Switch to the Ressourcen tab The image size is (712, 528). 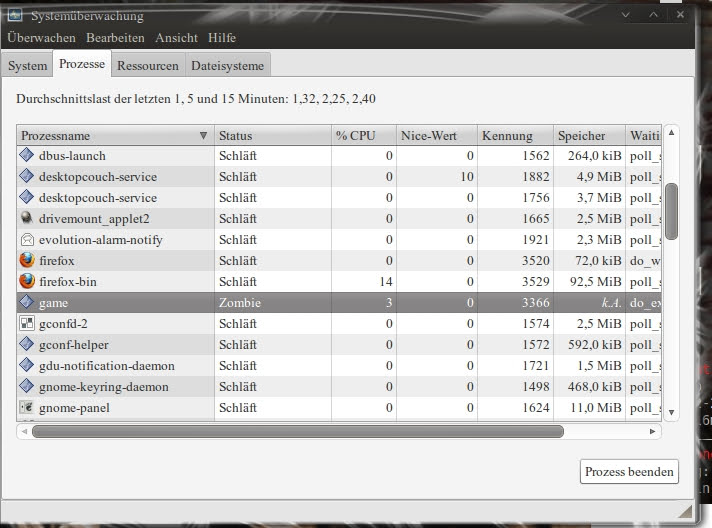[148, 66]
